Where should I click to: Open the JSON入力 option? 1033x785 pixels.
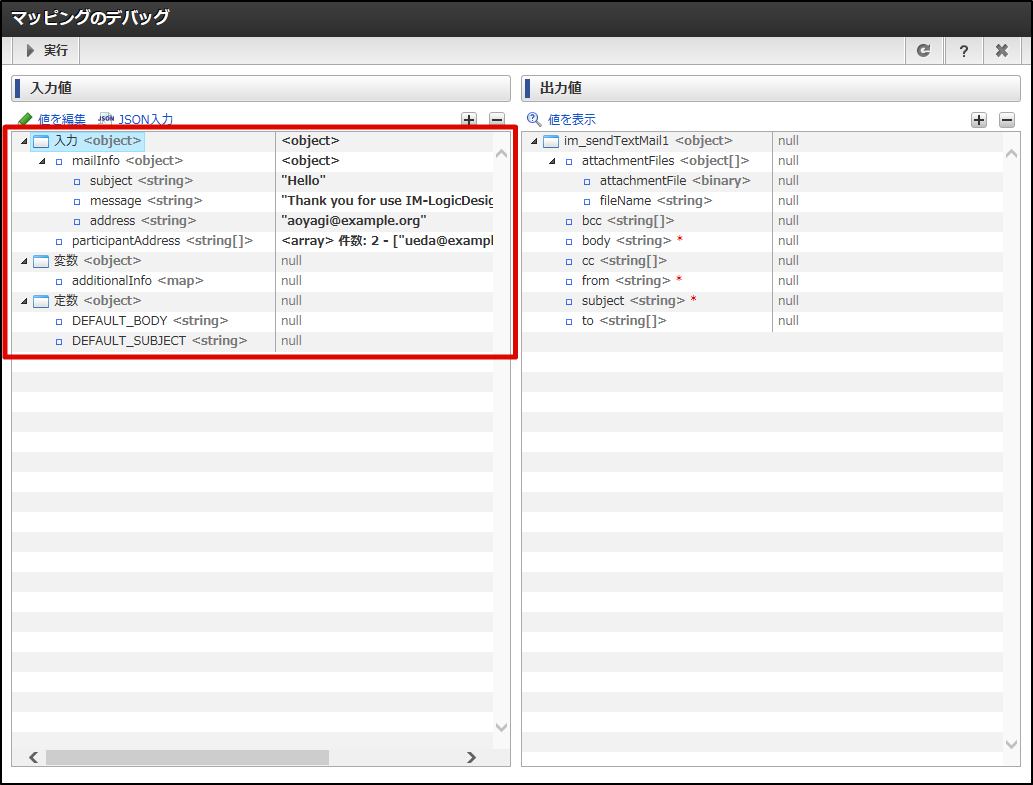(x=136, y=120)
